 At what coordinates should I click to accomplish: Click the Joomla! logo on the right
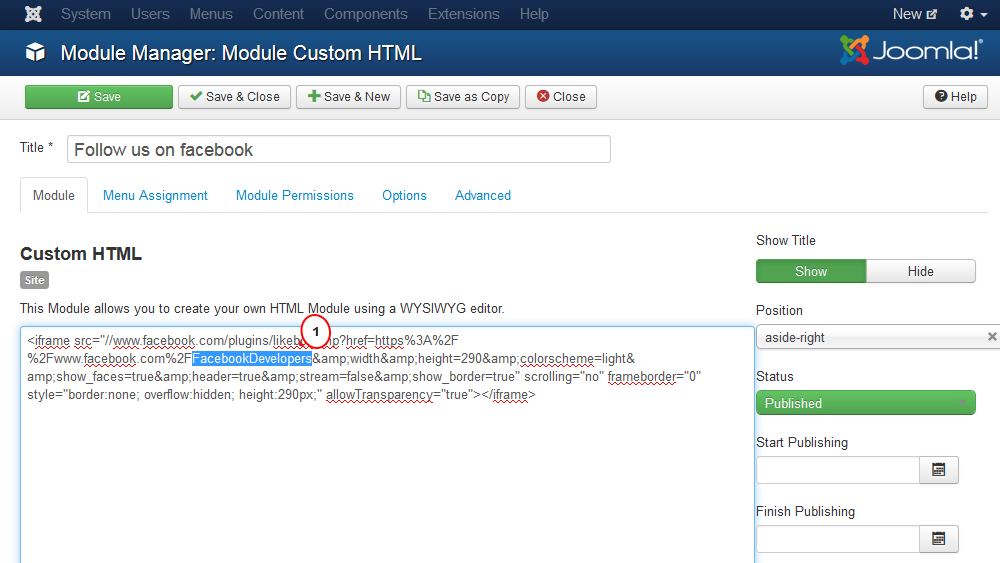tap(911, 50)
